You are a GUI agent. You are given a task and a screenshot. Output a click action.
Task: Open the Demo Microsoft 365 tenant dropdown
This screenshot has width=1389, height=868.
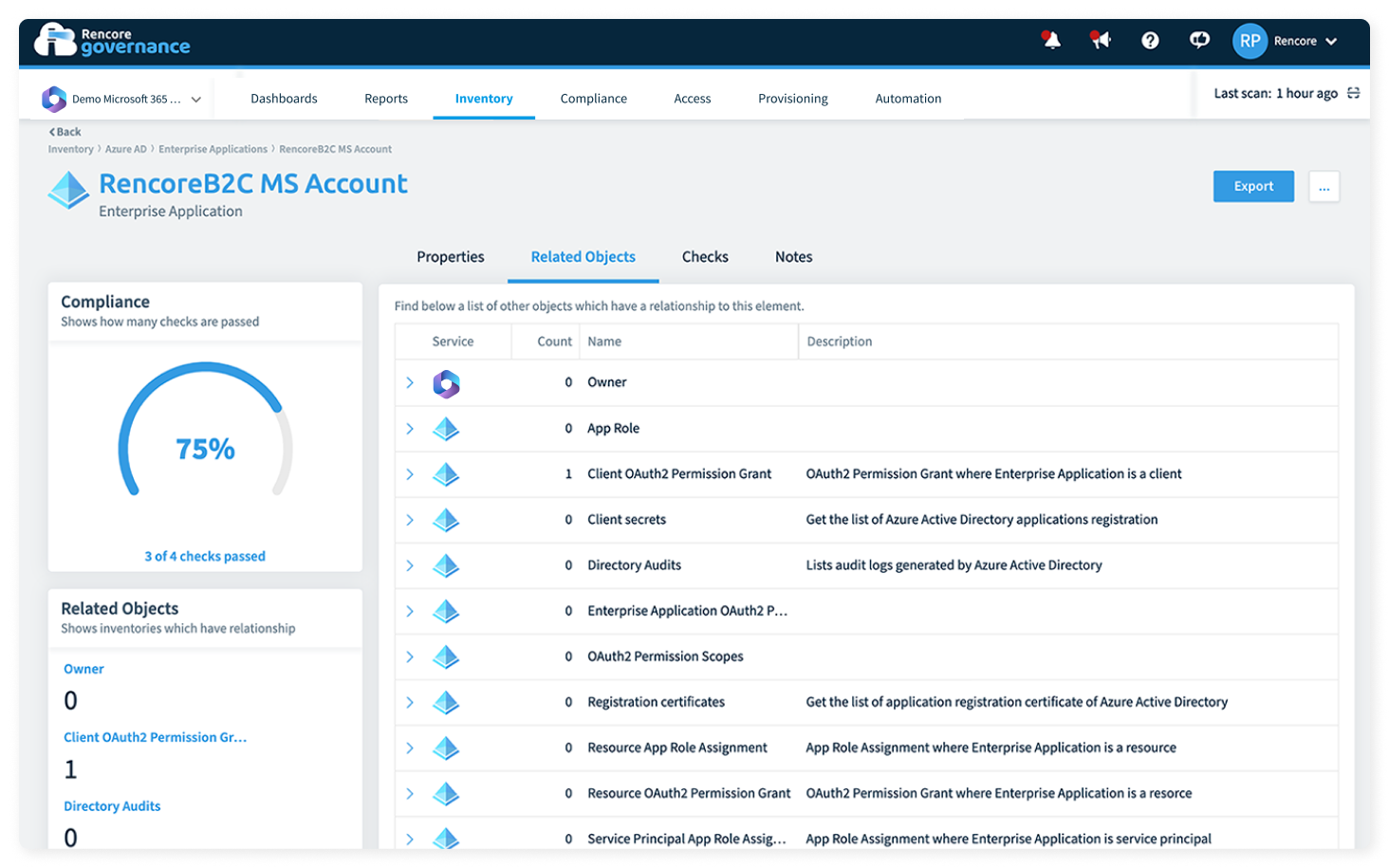click(x=121, y=99)
